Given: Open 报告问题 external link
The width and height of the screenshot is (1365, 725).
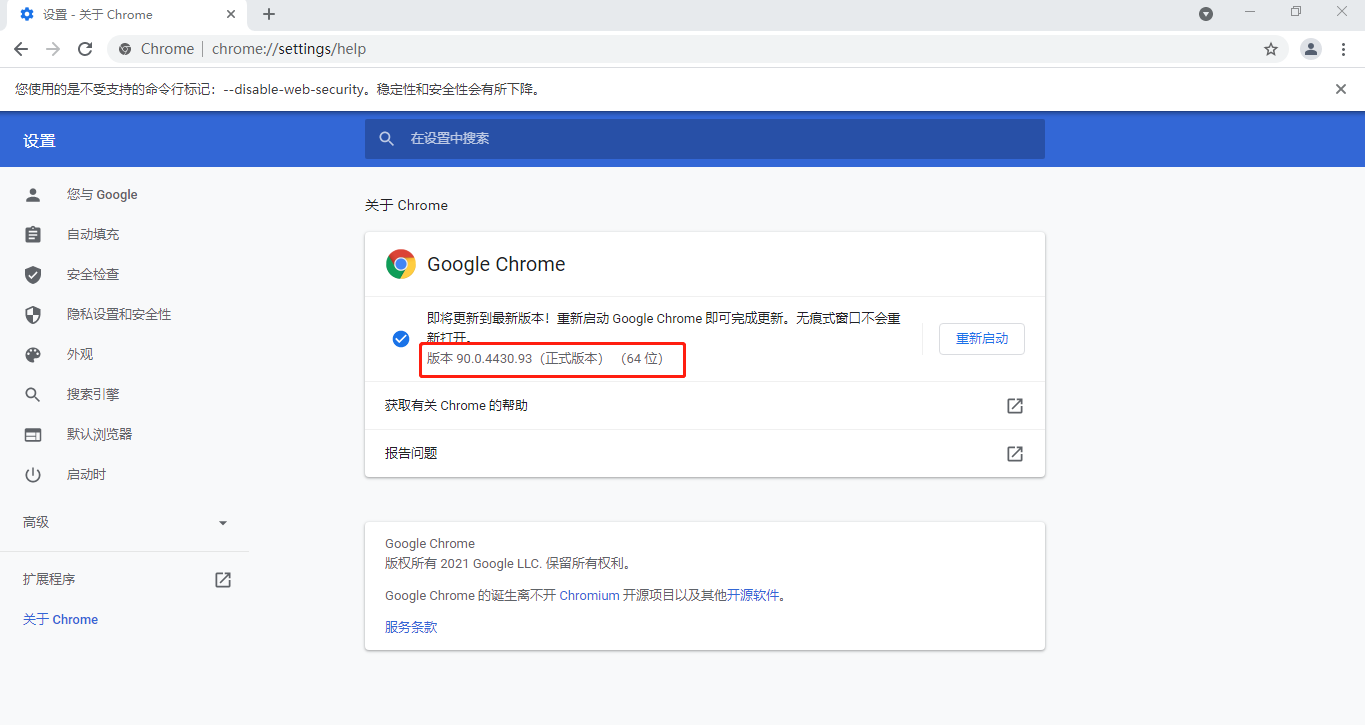Looking at the screenshot, I should click(1014, 453).
